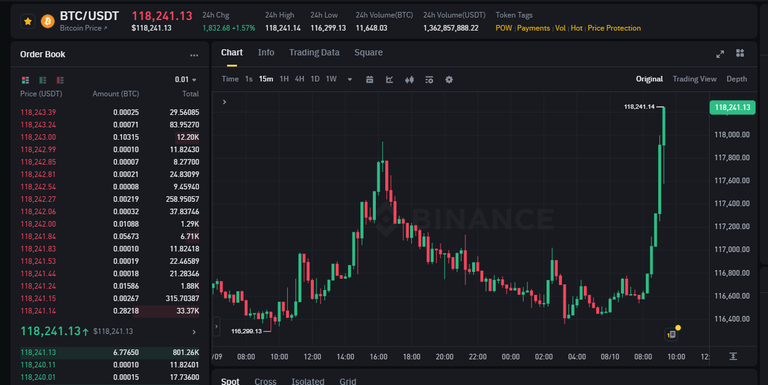Open the Price Protection tag
This screenshot has width=768, height=385.
(614, 28)
